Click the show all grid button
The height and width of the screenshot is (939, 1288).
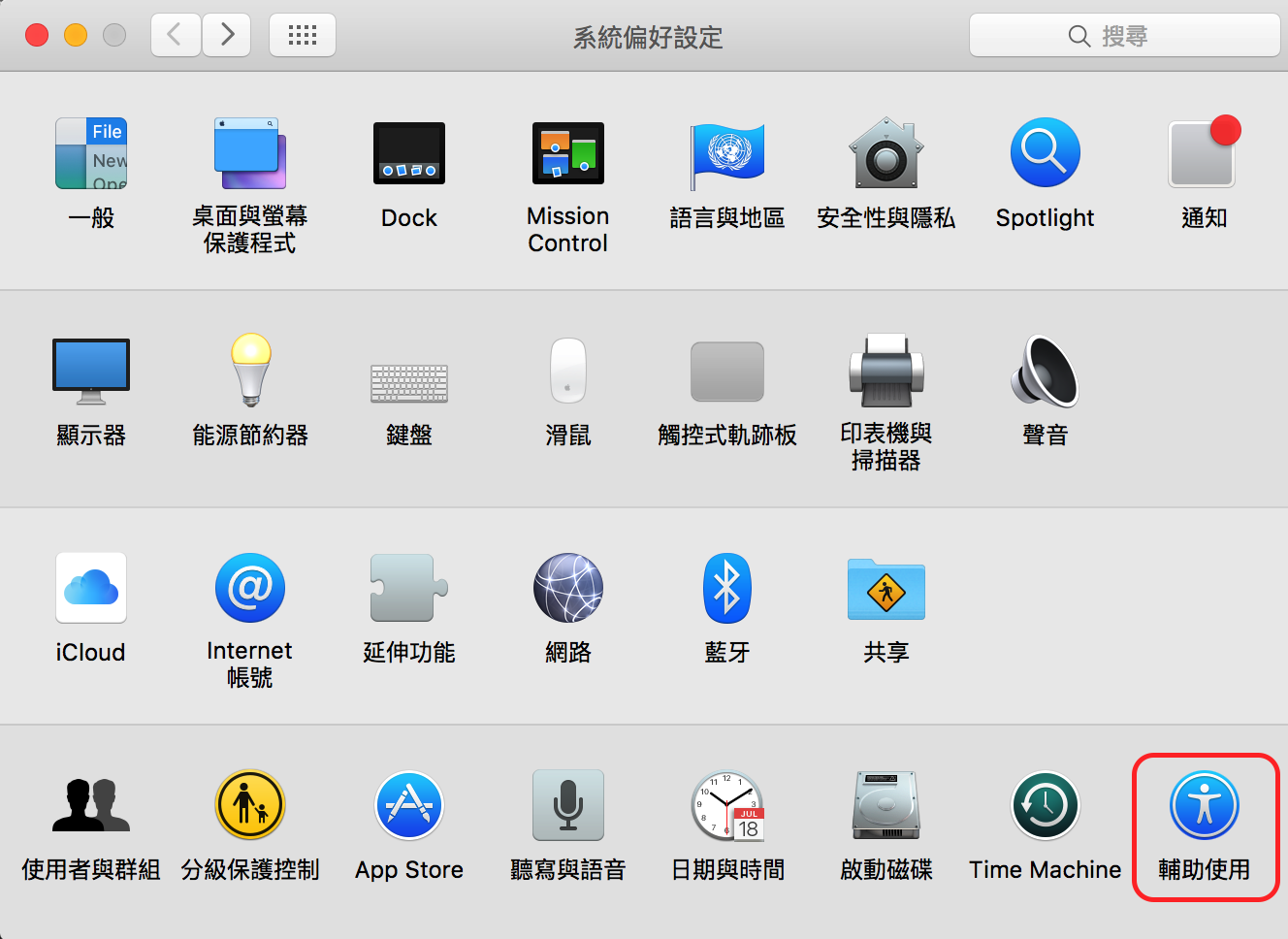coord(303,36)
